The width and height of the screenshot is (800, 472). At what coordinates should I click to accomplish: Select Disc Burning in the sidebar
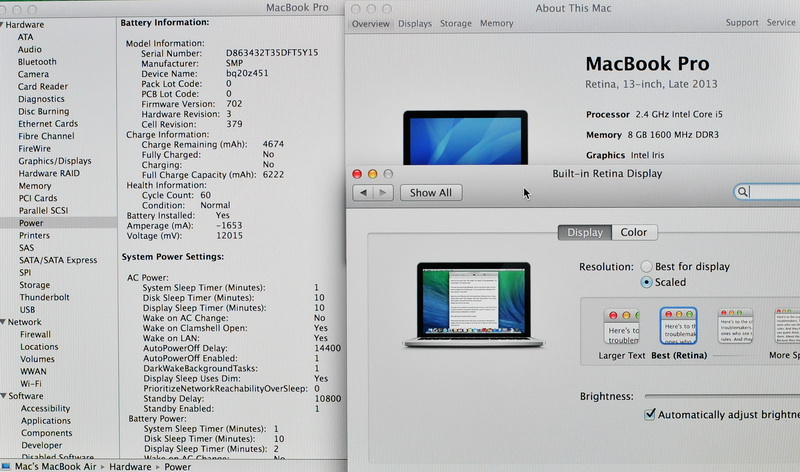click(43, 111)
